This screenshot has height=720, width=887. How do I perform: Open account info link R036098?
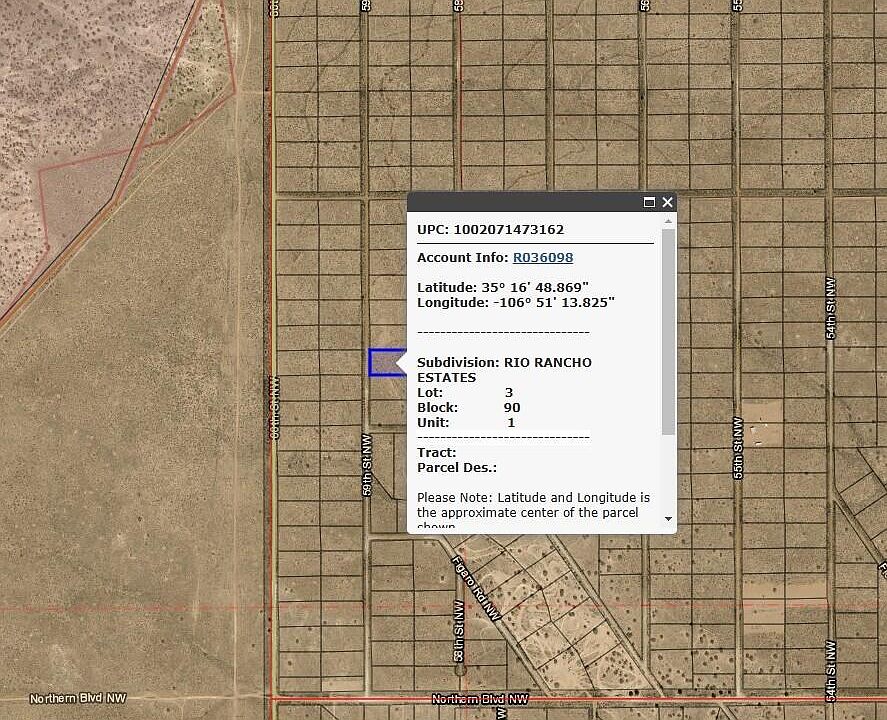coord(543,258)
